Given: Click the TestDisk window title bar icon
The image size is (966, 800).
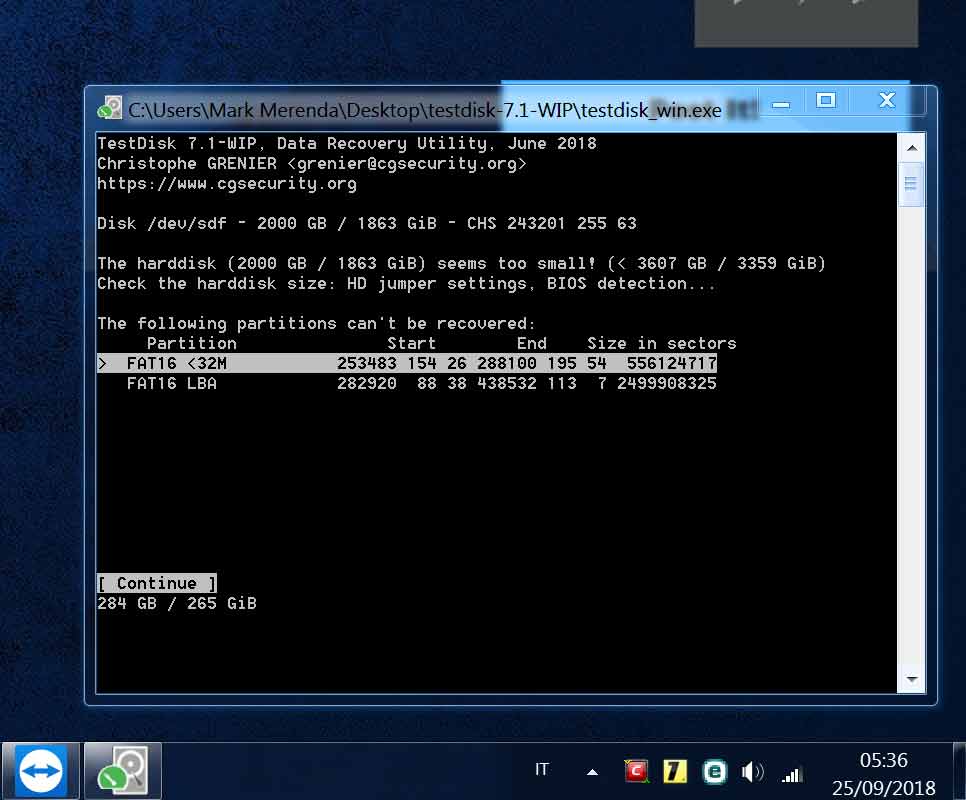Looking at the screenshot, I should tap(110, 108).
